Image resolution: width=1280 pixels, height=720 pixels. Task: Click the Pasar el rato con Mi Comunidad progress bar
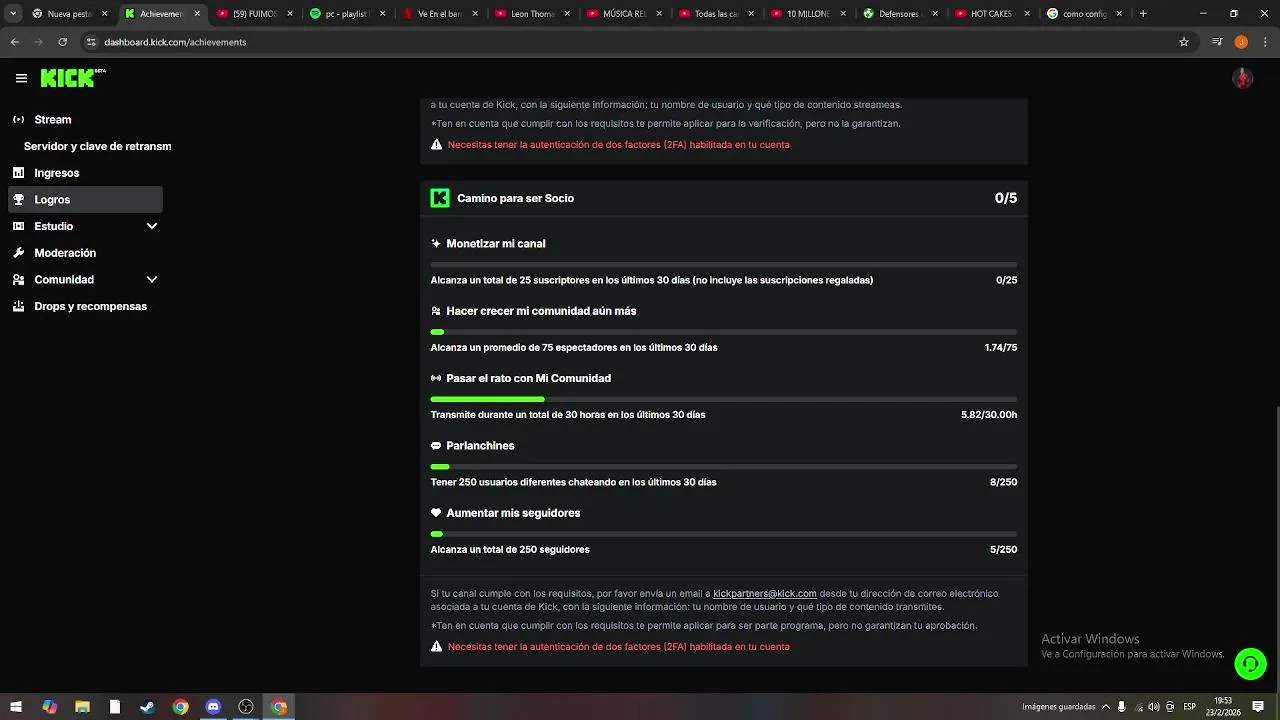pyautogui.click(x=724, y=399)
